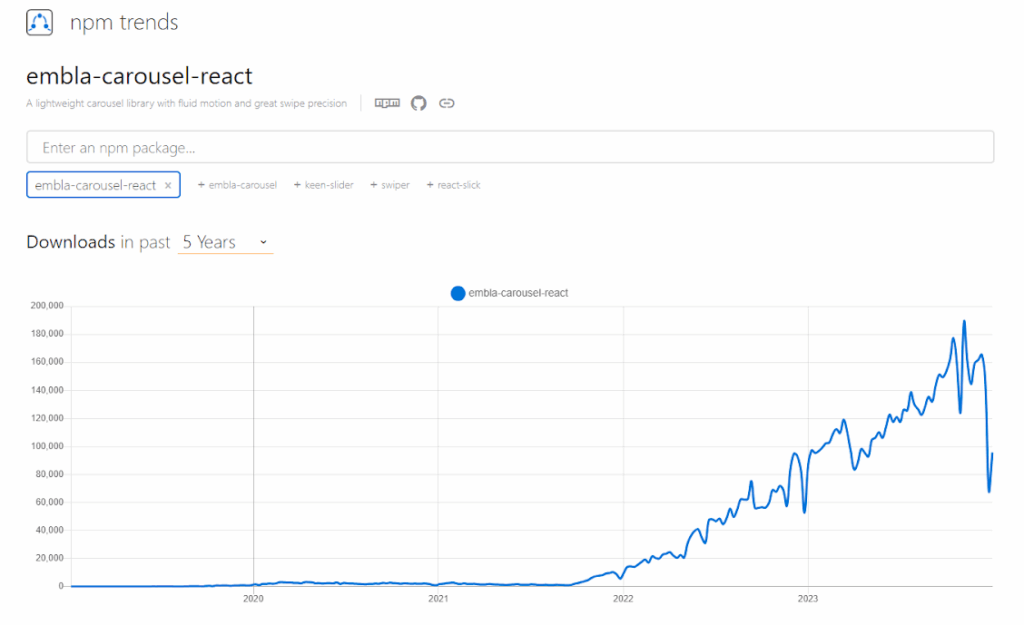Open the GitHub repository icon
The image size is (1024, 625).
(419, 103)
